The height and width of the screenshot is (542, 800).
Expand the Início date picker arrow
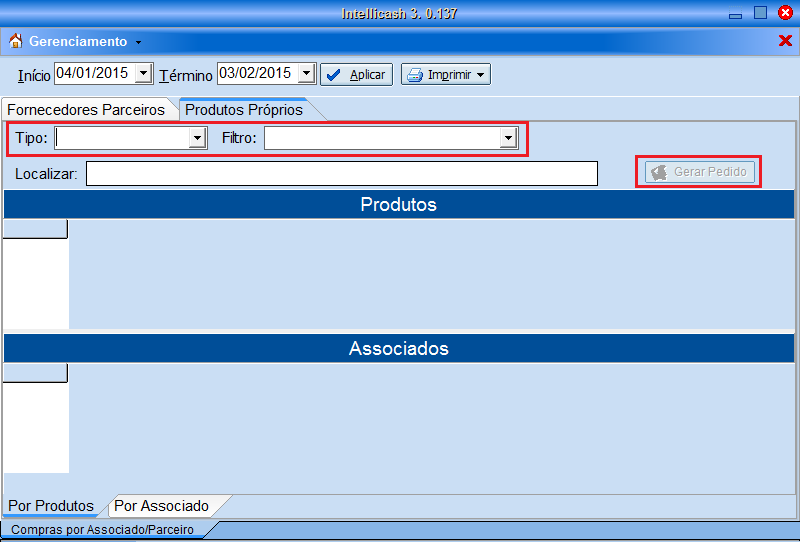[143, 73]
